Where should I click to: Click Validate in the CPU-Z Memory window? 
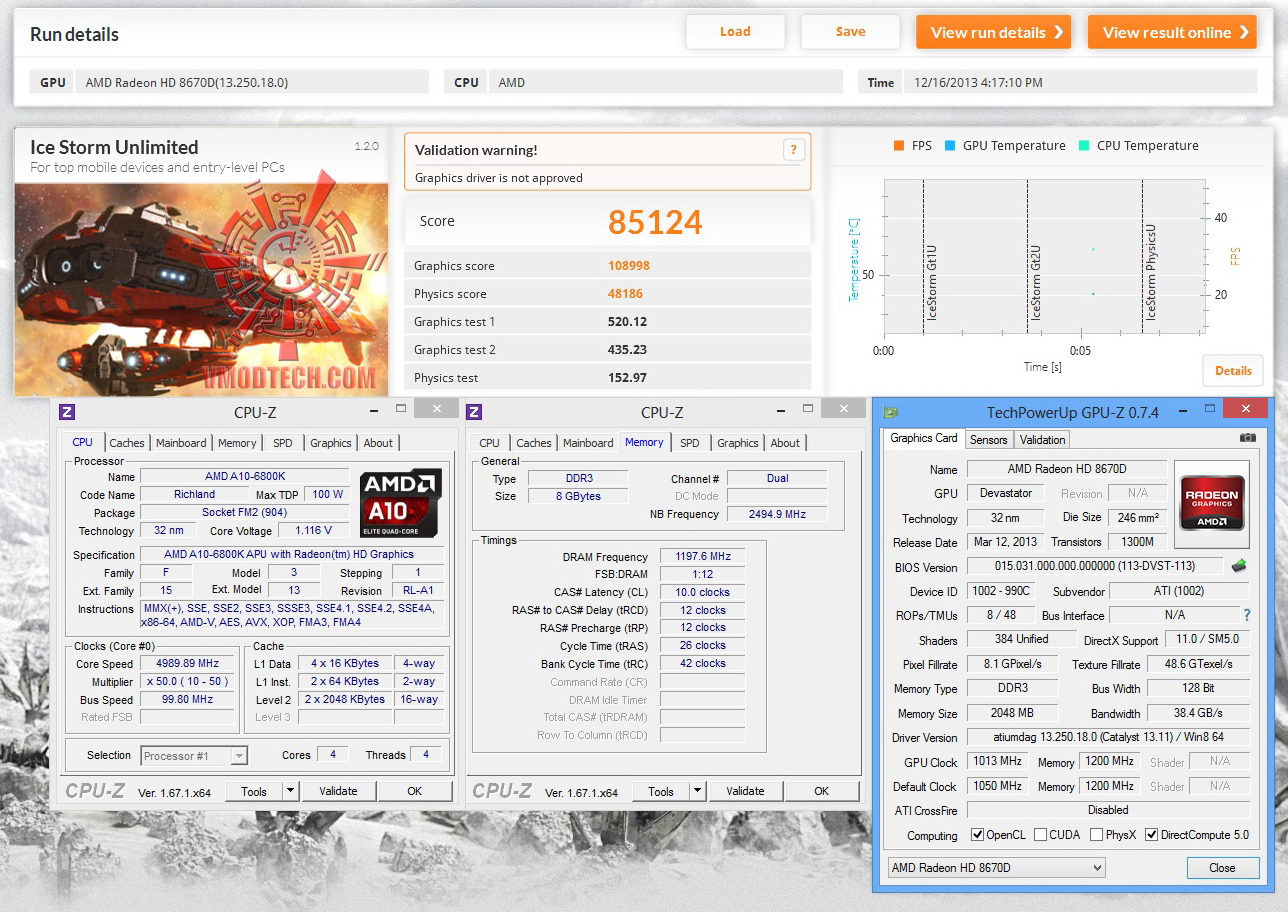coord(745,791)
